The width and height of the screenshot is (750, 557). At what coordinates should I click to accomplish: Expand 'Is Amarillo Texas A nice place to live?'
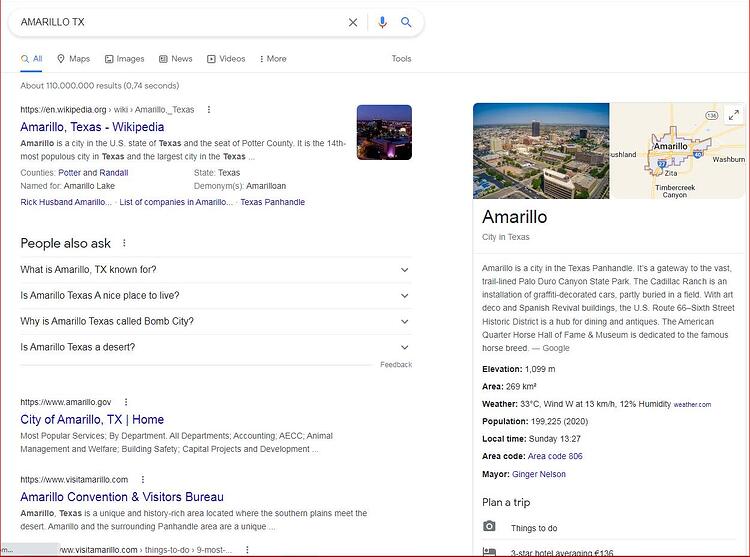point(216,295)
